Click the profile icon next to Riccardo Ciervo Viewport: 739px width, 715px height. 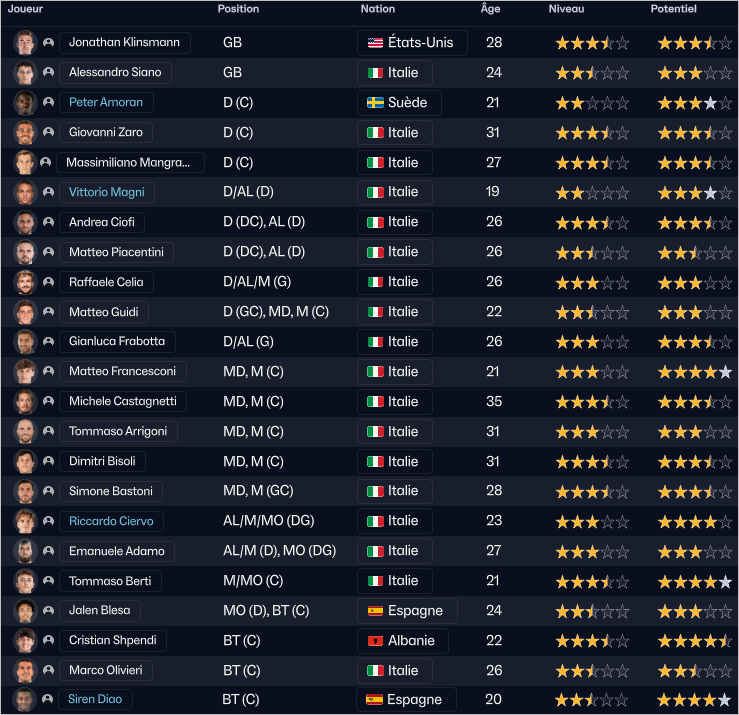click(x=48, y=521)
